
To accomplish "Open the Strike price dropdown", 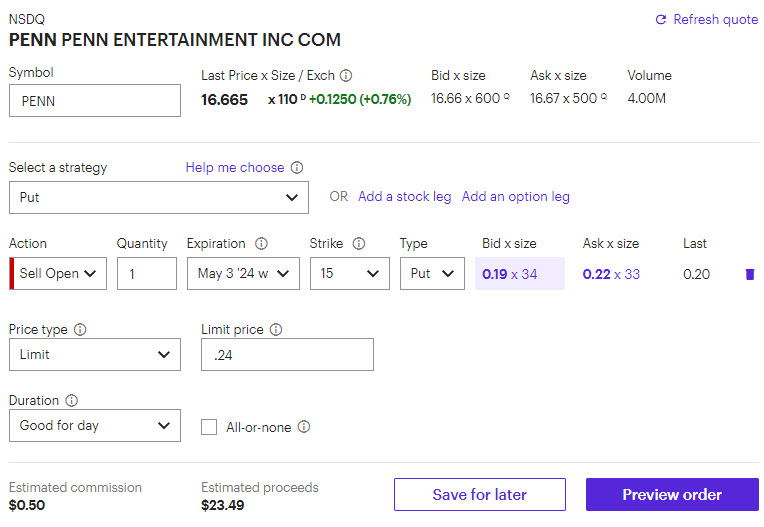I will (349, 273).
